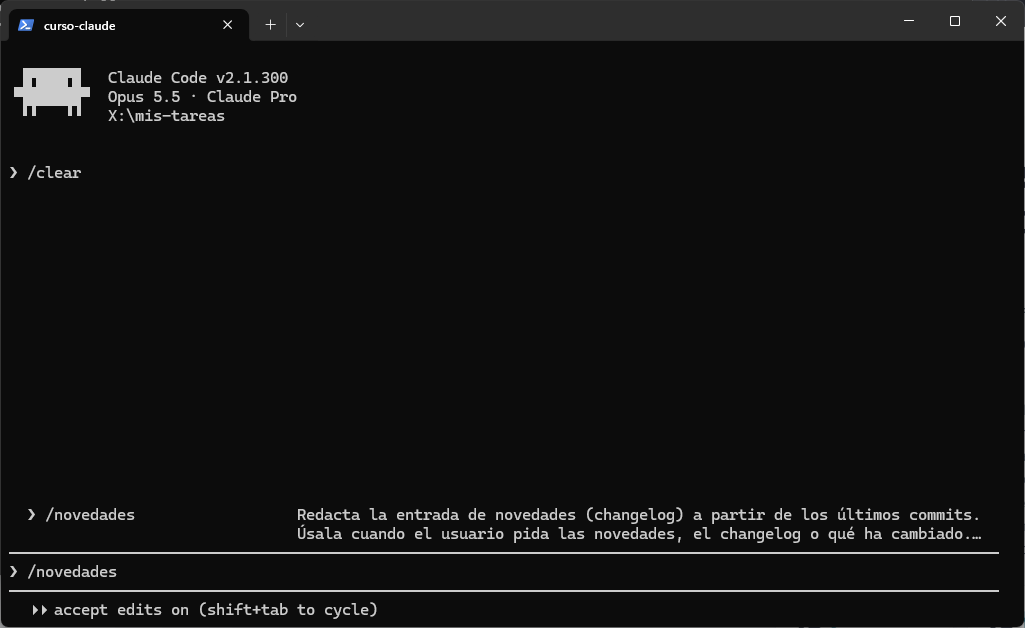
Task: Open a new terminal tab with plus button
Action: pos(270,25)
